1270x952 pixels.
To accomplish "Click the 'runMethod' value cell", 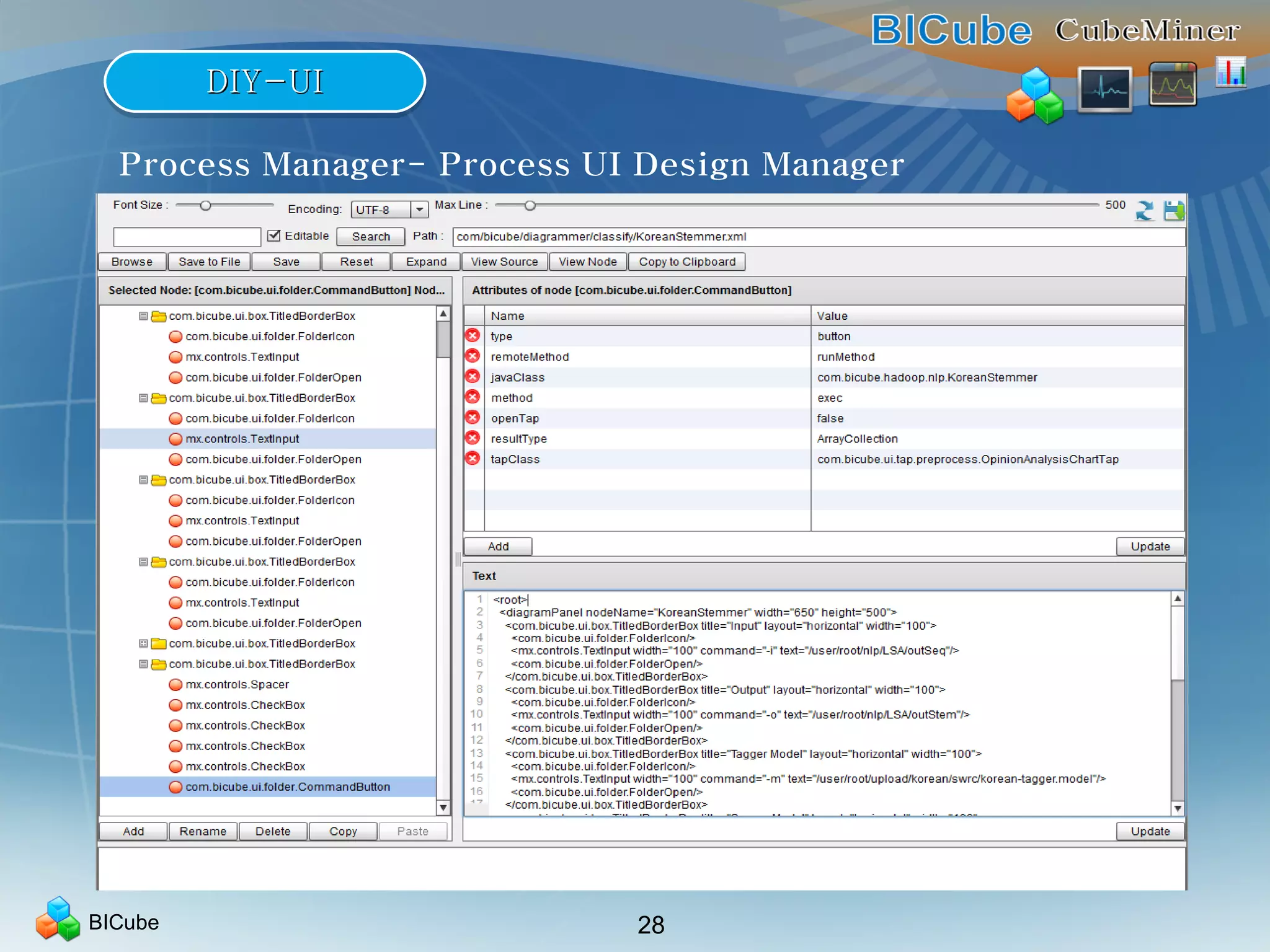I will tap(997, 356).
